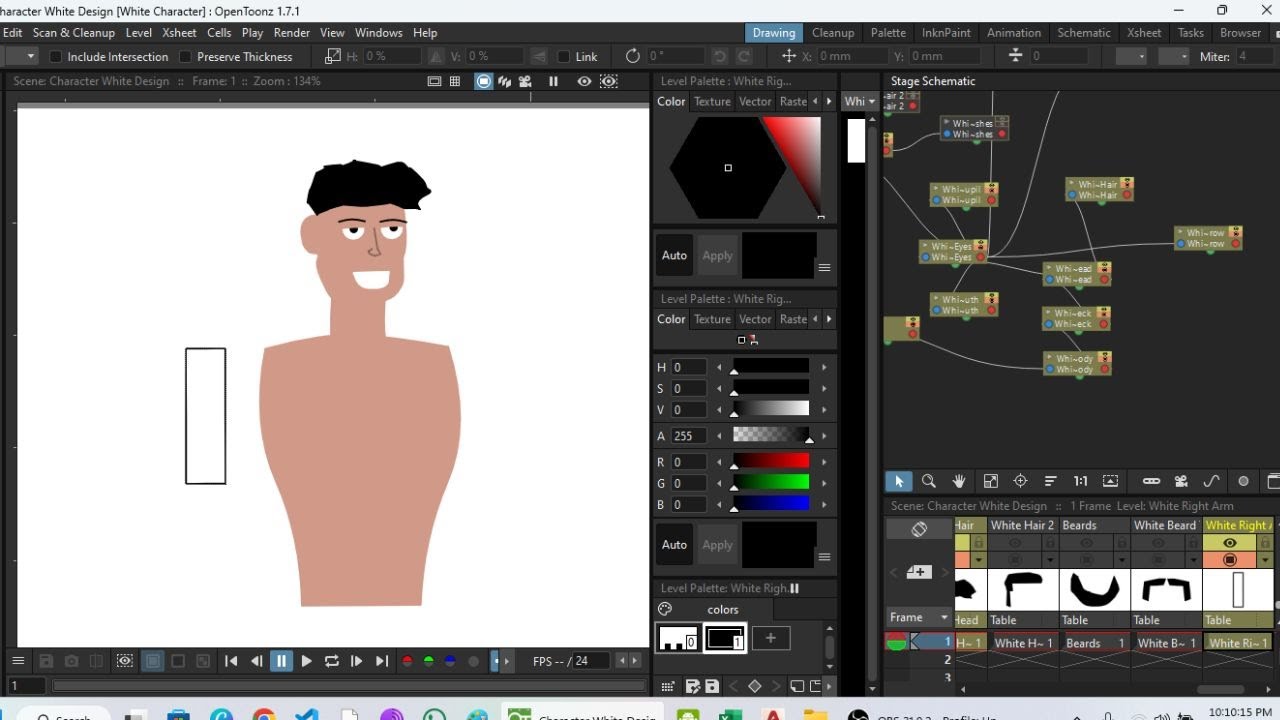Reset schematic size with the 1:1 icon

tap(1080, 481)
